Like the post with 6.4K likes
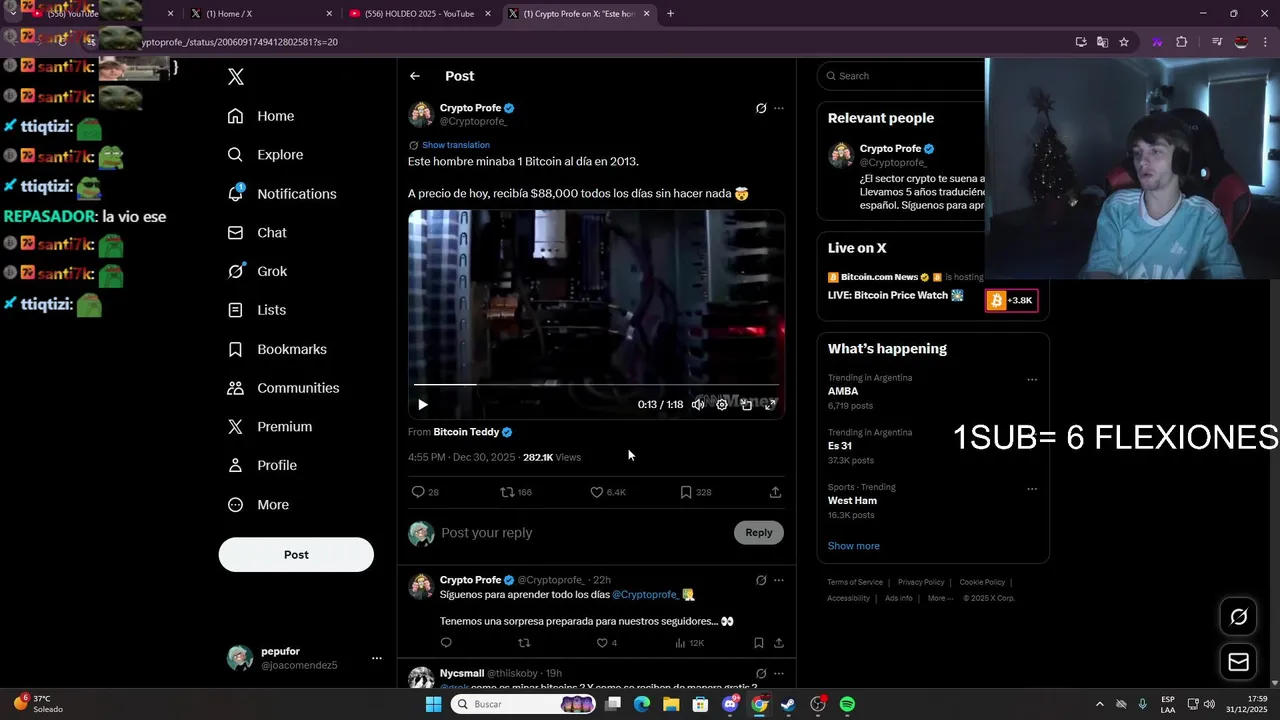The height and width of the screenshot is (720, 1280). pyautogui.click(x=608, y=492)
